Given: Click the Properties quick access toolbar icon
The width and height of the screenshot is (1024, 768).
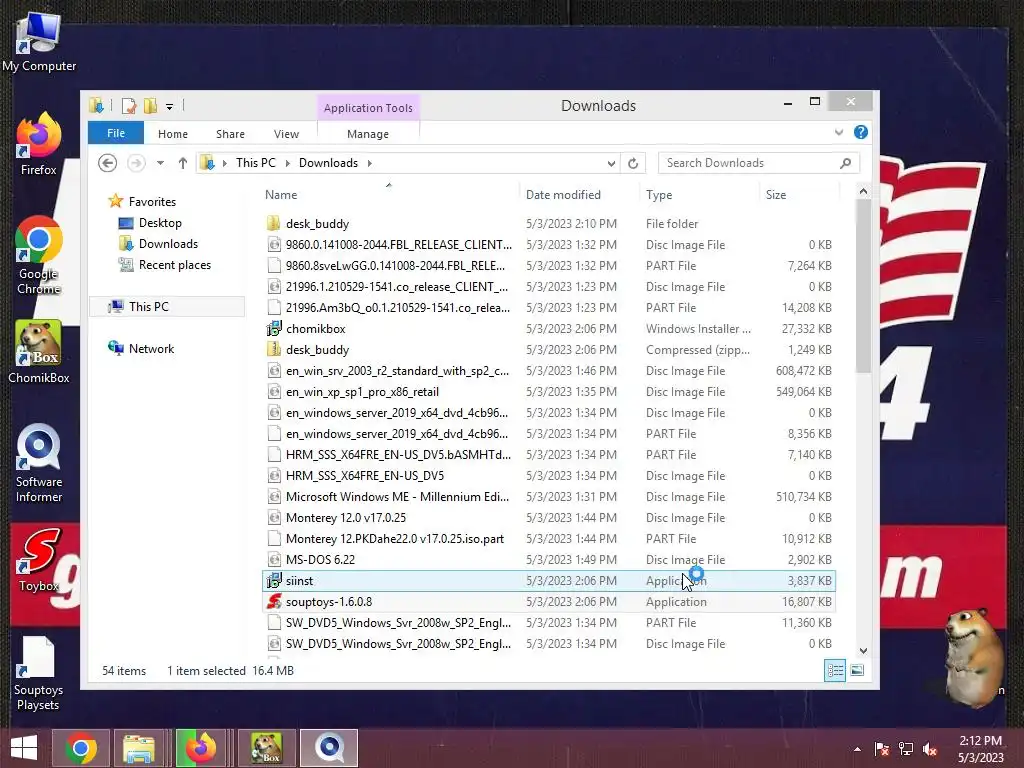Looking at the screenshot, I should (x=129, y=106).
